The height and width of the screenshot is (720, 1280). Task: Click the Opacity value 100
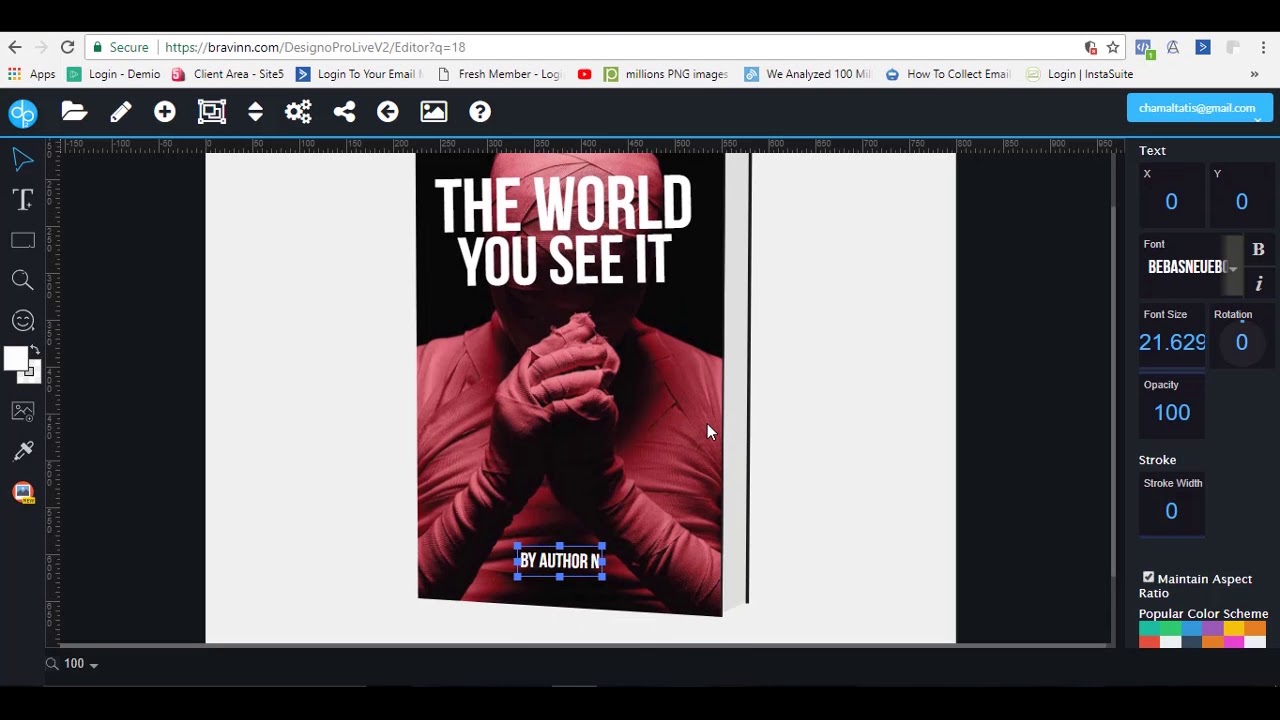click(1172, 413)
